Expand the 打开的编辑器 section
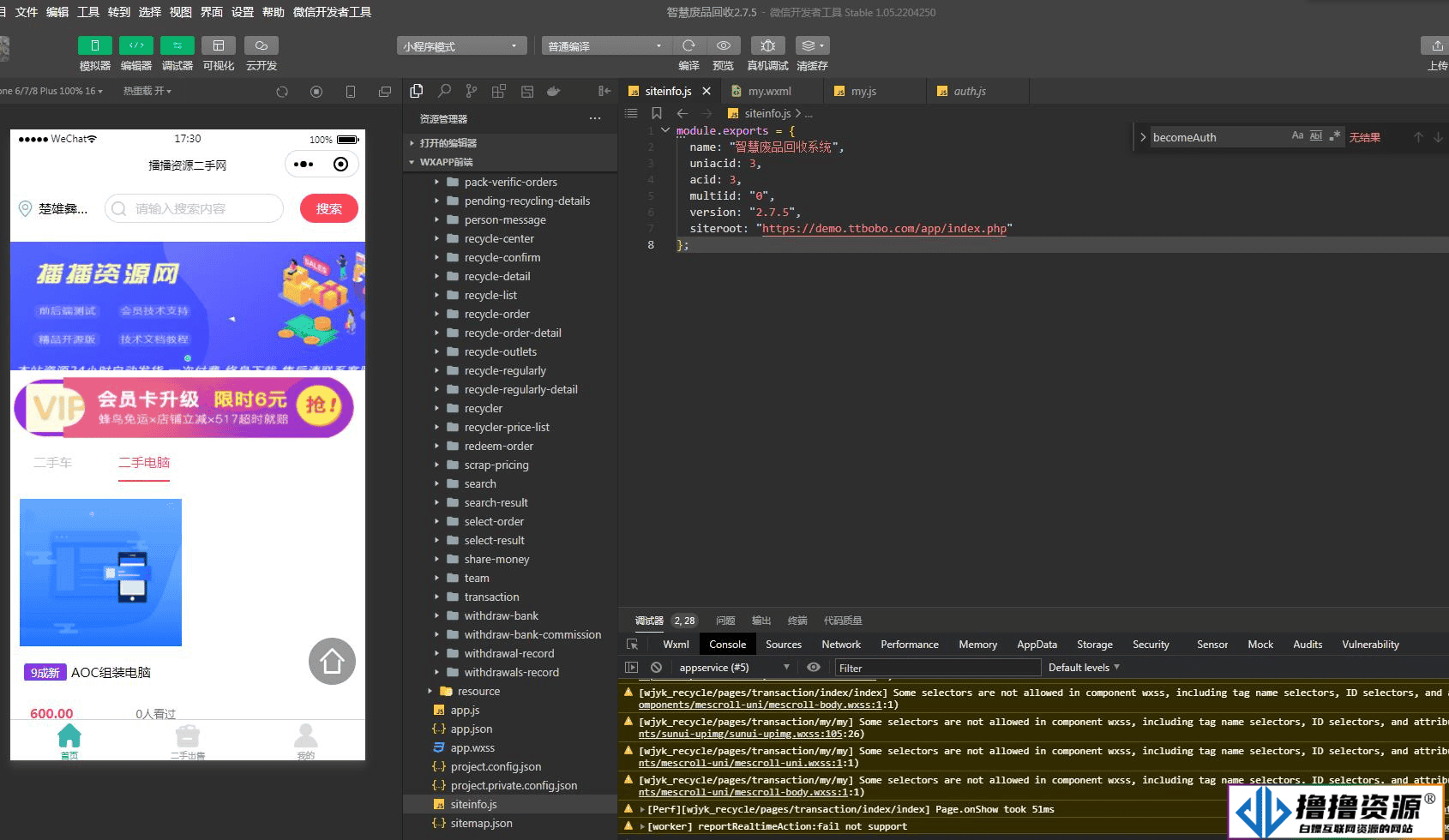The height and width of the screenshot is (840, 1449). click(x=510, y=143)
